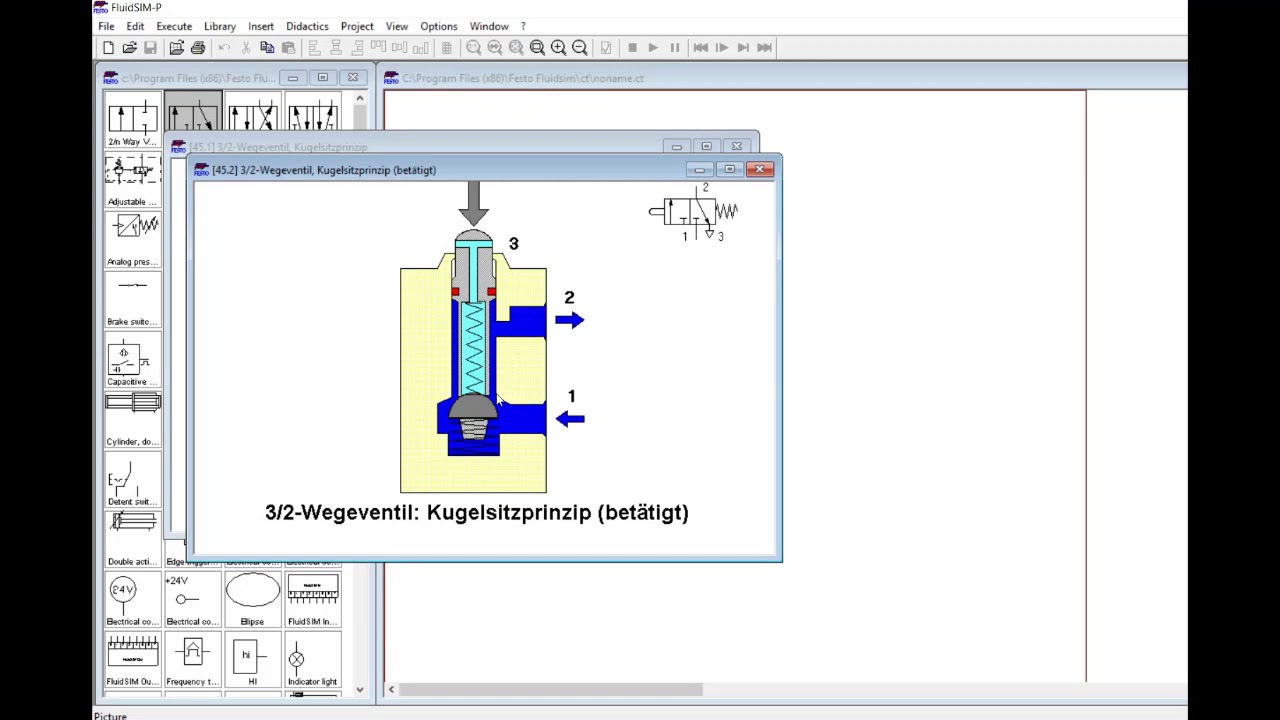The width and height of the screenshot is (1280, 720).
Task: Select the Indicator light library component
Action: [x=312, y=659]
